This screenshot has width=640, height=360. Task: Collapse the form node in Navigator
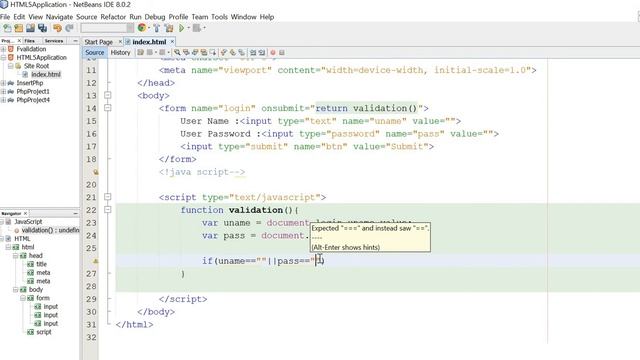(x=23, y=298)
